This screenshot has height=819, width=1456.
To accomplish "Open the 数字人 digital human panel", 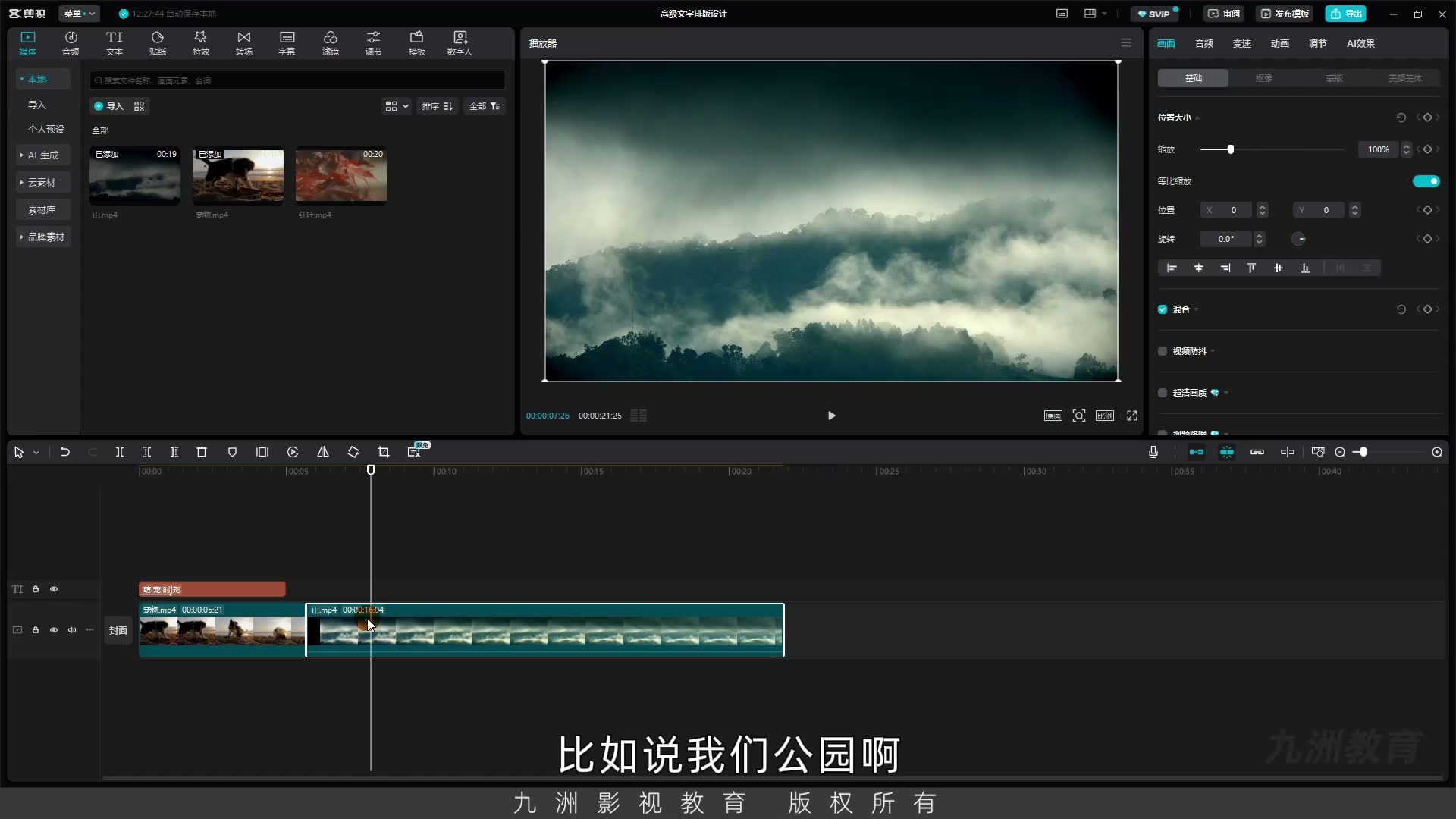I will [x=460, y=43].
